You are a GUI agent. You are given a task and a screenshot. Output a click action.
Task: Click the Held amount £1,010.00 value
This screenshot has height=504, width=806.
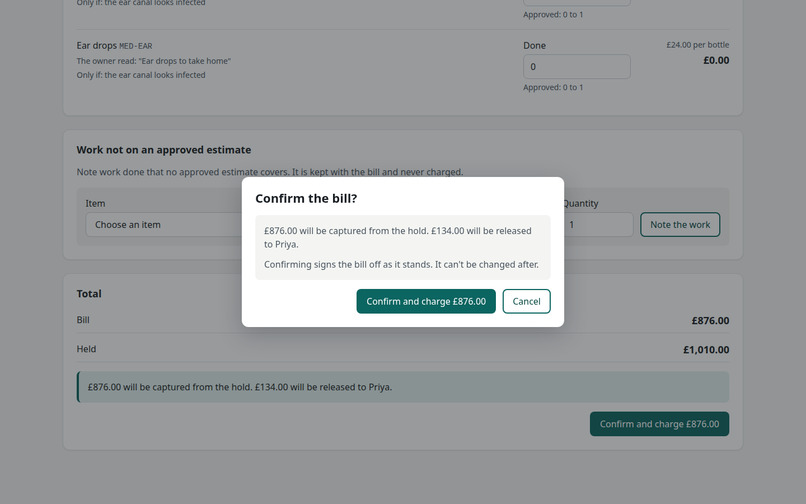coord(706,350)
